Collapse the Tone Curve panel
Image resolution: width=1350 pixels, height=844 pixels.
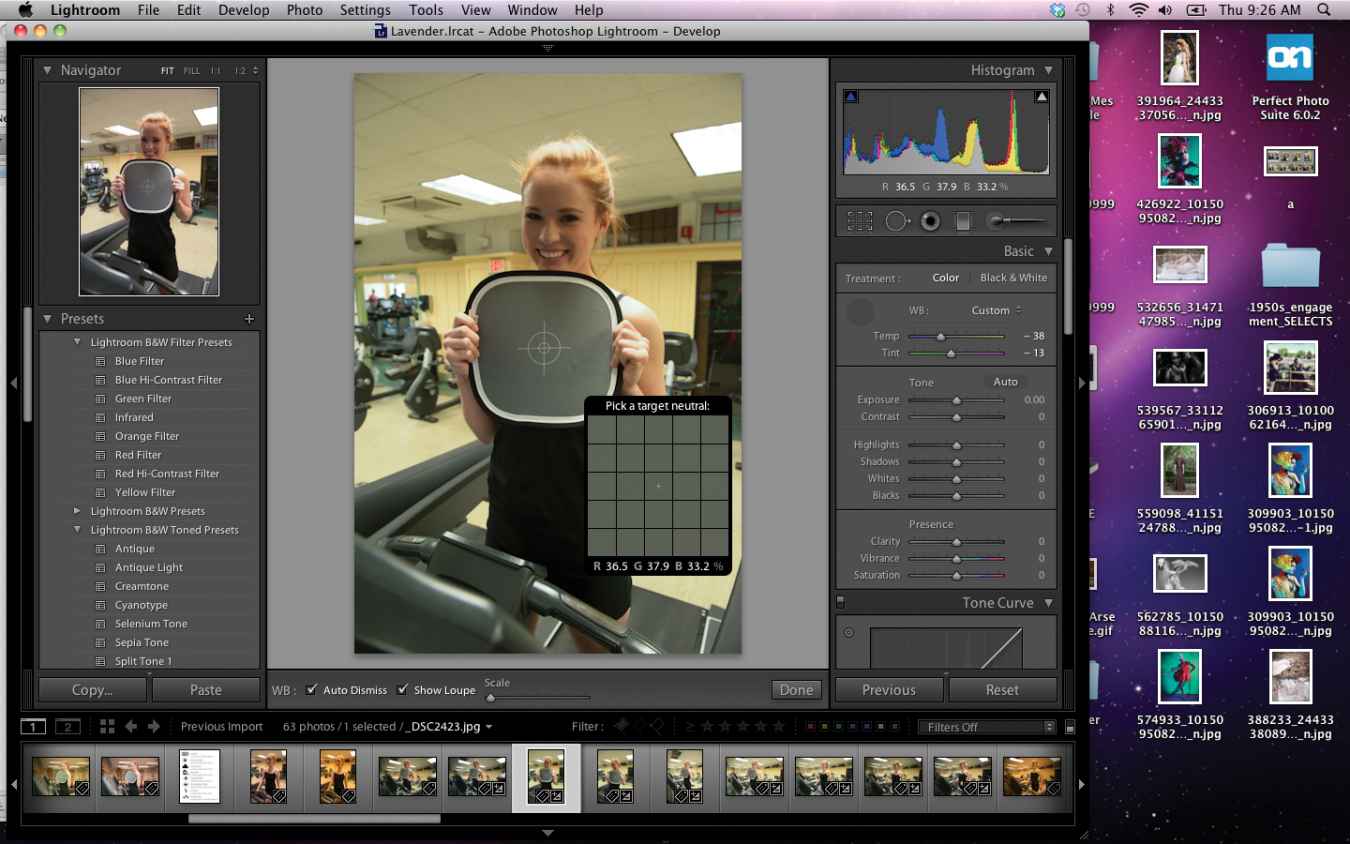(x=1048, y=603)
